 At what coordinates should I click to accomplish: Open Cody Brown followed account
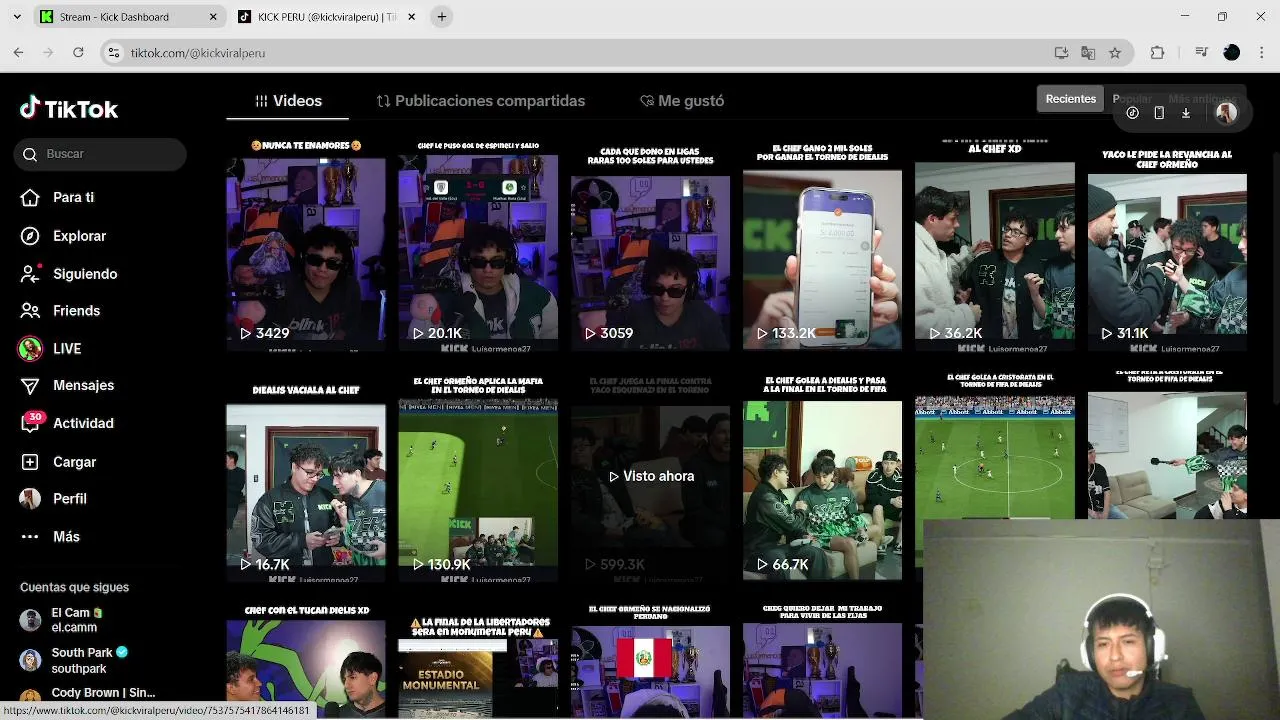coord(88,693)
